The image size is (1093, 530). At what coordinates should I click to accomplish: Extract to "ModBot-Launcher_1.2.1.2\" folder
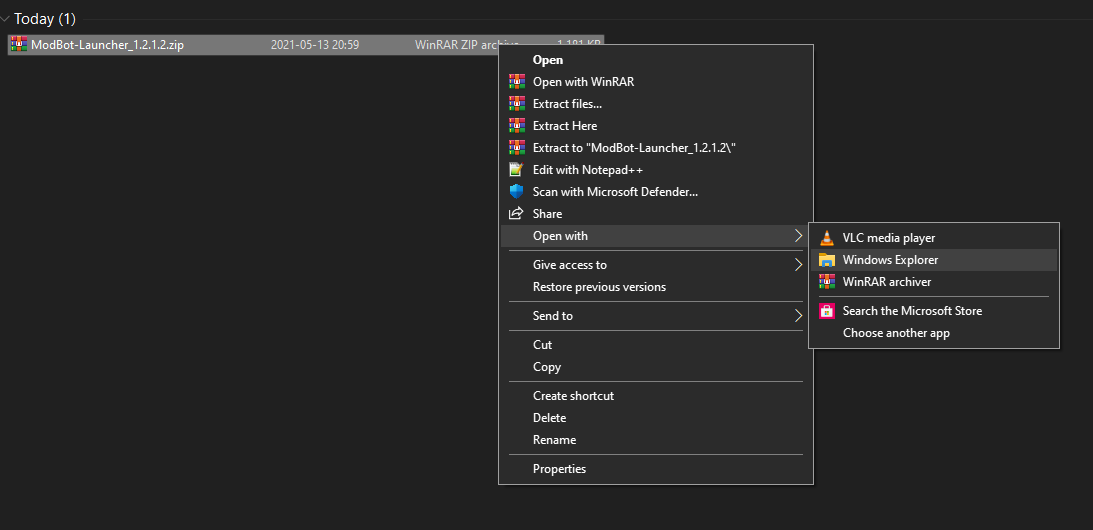pos(656,148)
